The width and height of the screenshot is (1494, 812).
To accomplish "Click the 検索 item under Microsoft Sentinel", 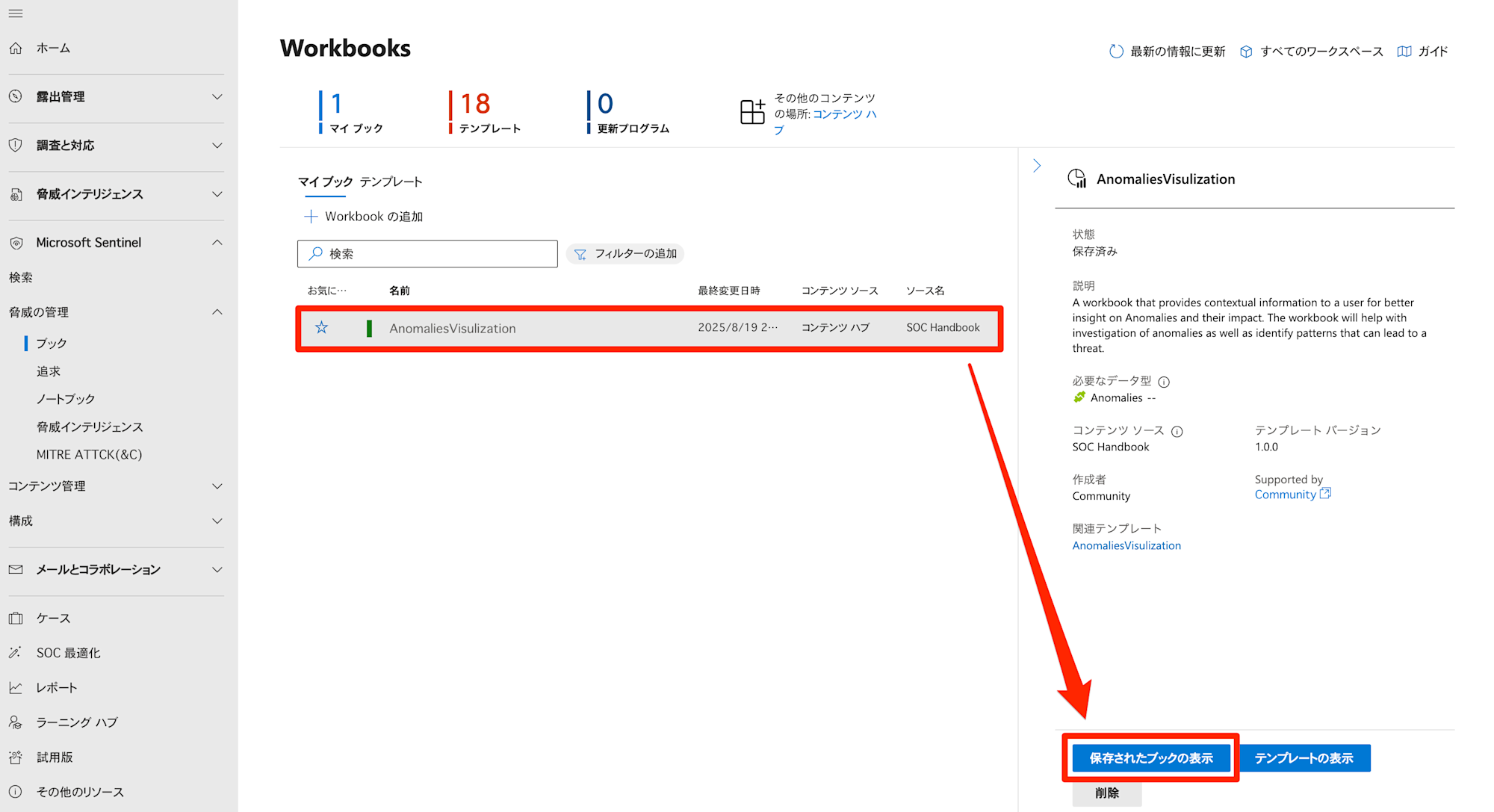I will [21, 277].
